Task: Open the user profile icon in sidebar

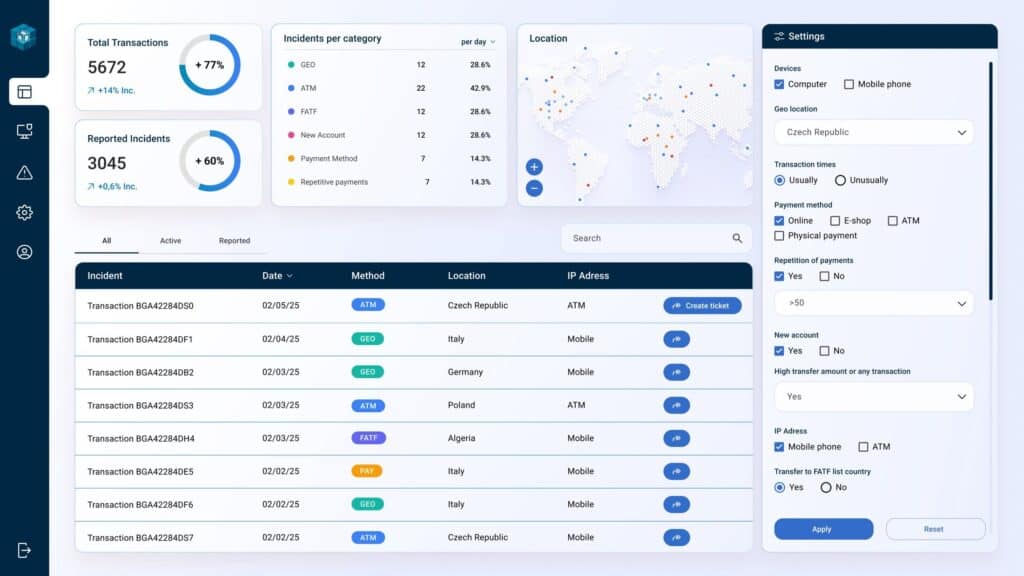Action: [x=24, y=252]
